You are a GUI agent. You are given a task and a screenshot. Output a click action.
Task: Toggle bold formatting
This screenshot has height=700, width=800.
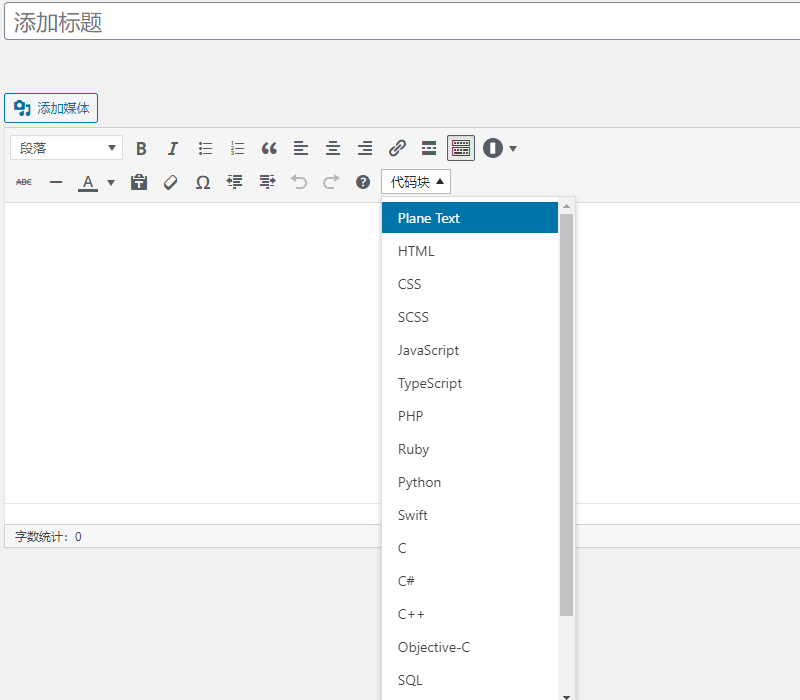click(x=141, y=148)
